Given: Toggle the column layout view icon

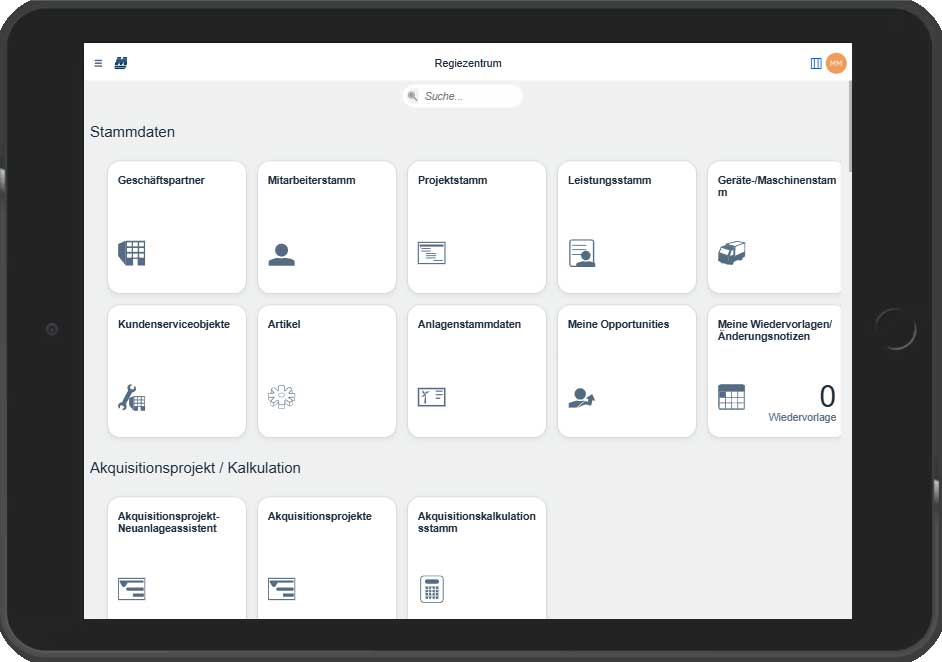Looking at the screenshot, I should pyautogui.click(x=816, y=63).
